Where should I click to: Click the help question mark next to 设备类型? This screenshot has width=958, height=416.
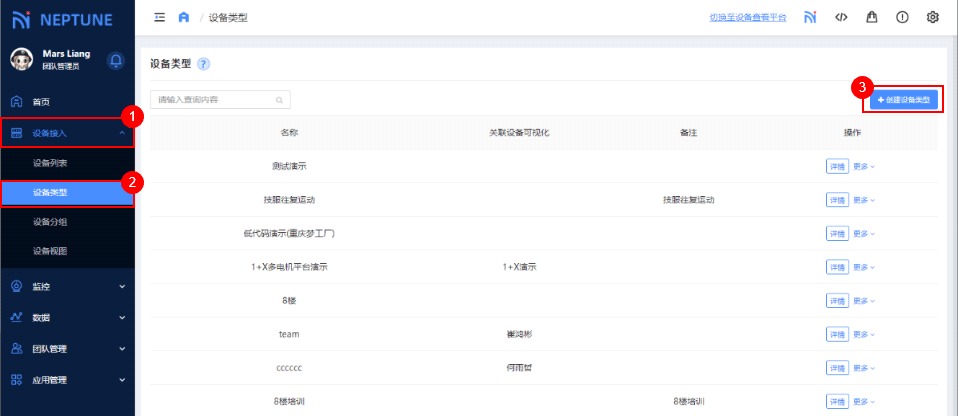click(x=203, y=64)
